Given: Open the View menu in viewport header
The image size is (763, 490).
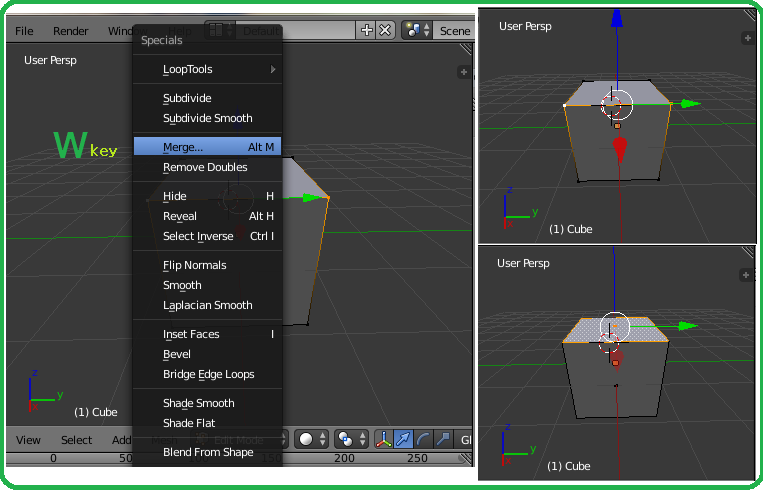Looking at the screenshot, I should click(x=28, y=440).
